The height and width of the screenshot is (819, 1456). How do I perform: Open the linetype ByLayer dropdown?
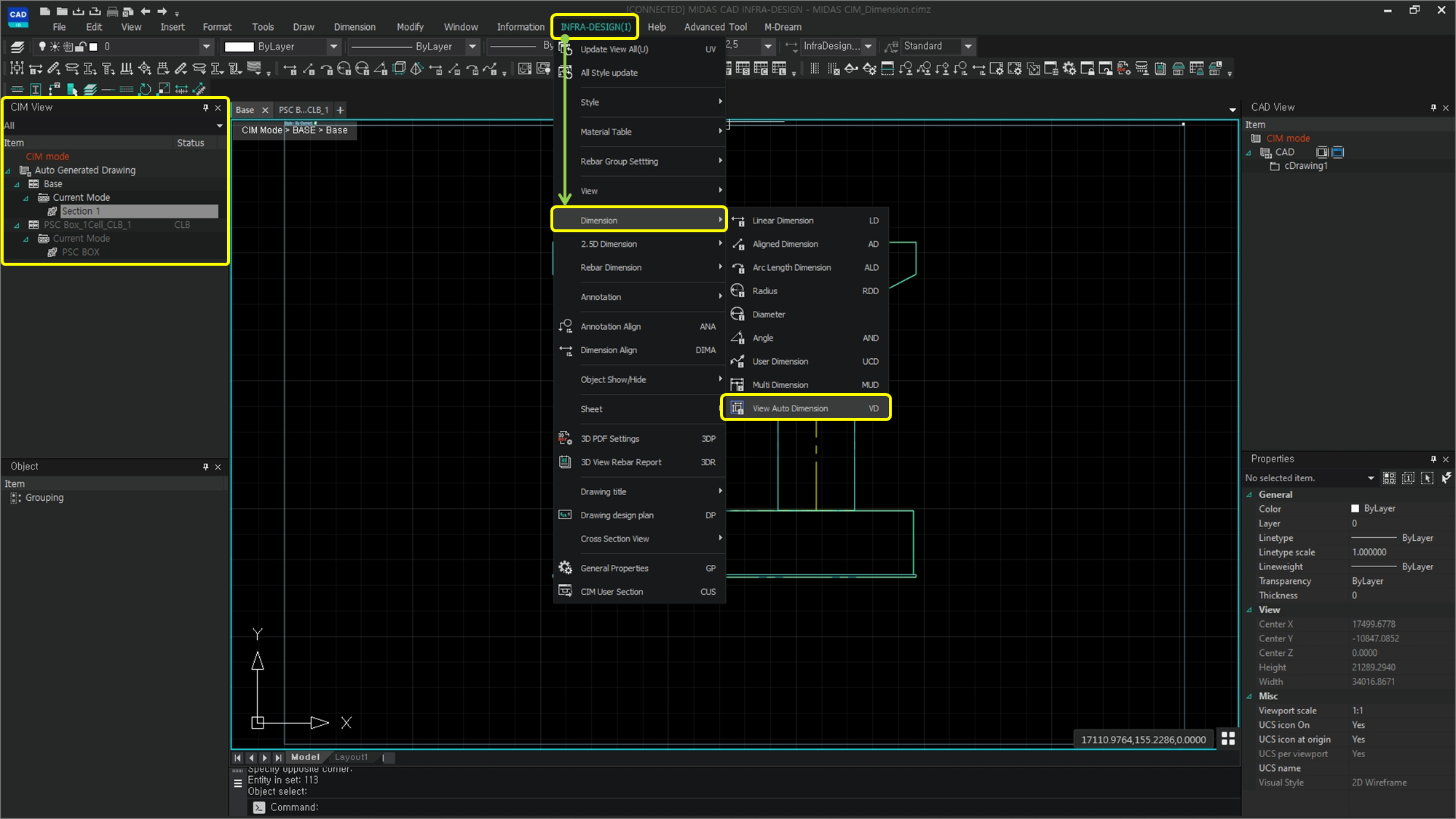click(472, 47)
